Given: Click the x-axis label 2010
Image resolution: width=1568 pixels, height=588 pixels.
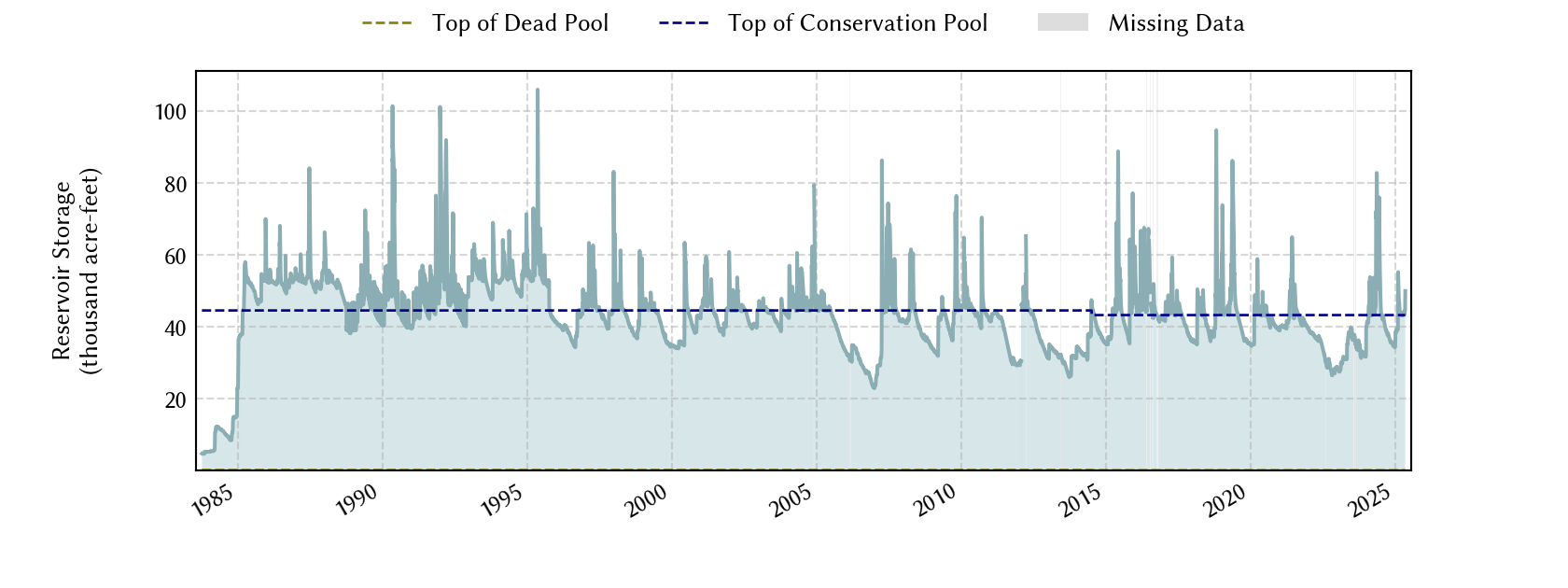Looking at the screenshot, I should tap(936, 501).
